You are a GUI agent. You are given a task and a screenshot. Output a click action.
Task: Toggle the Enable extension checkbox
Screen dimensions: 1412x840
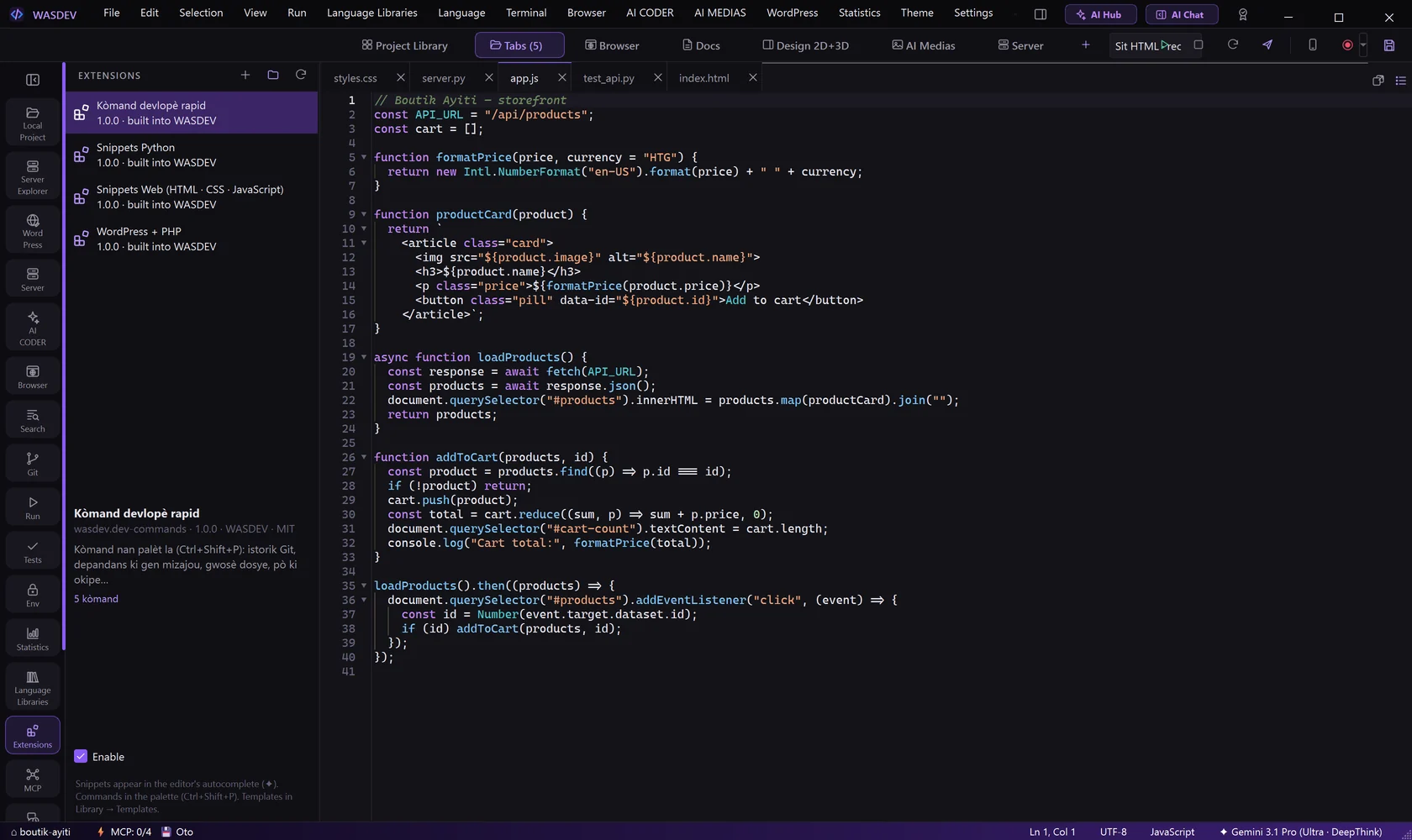(81, 756)
